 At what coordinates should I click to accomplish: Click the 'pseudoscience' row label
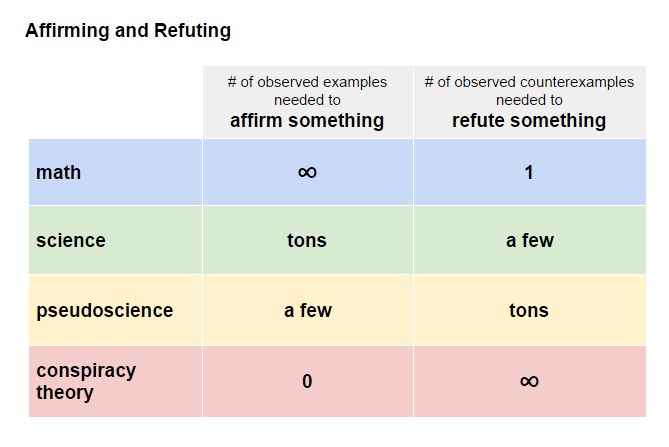pyautogui.click(x=105, y=311)
